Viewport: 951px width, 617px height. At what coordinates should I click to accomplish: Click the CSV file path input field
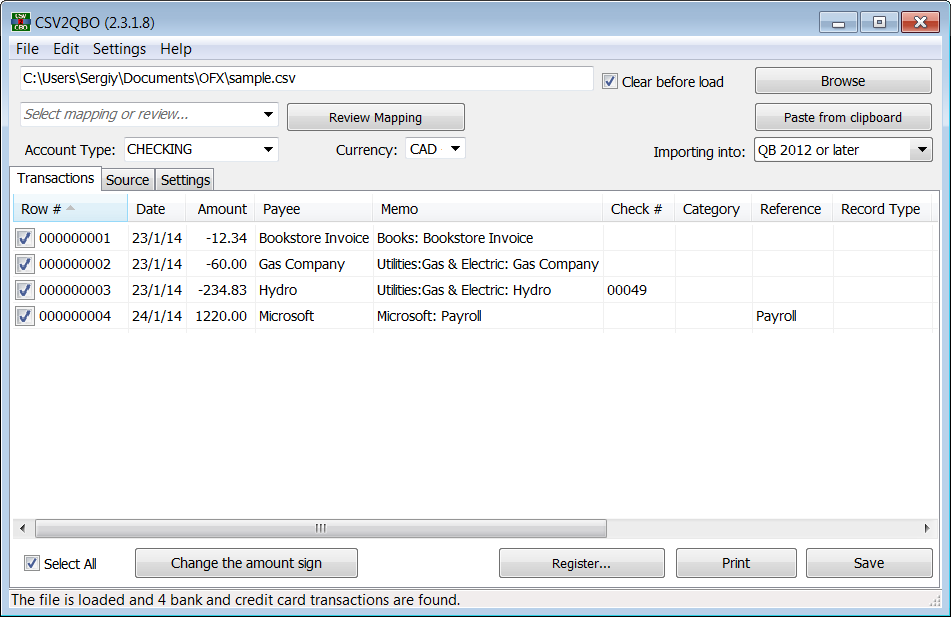click(306, 78)
